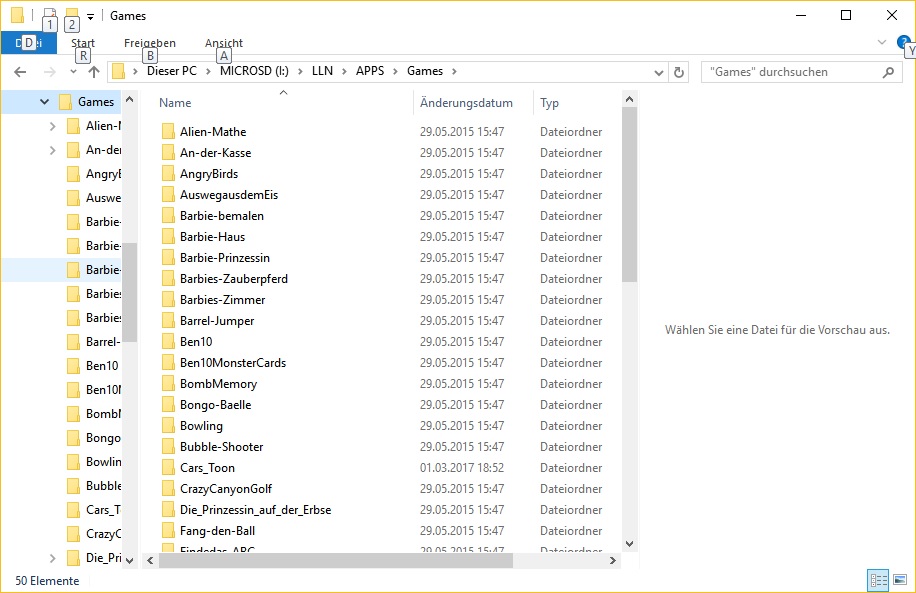Select the Barbies-Zauberpferd folder icon
Viewport: 916px width, 593px height.
pos(168,279)
